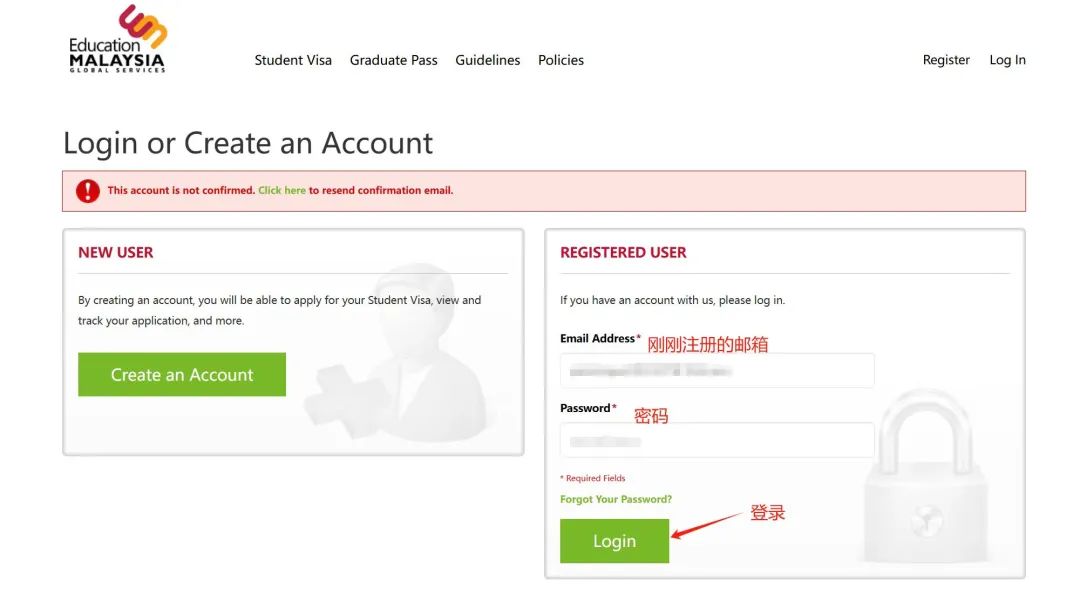Go to the Guidelines menu item
Image resolution: width=1080 pixels, height=614 pixels.
click(488, 60)
